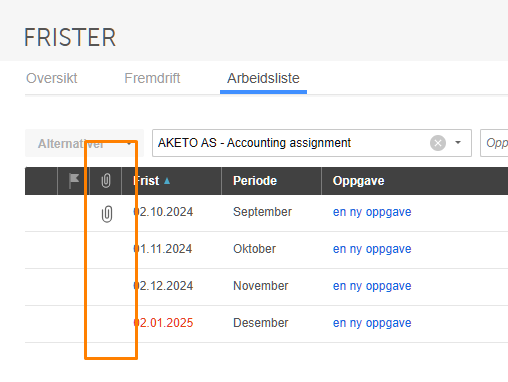Sort by the Frist column ascending arrow
Image resolution: width=508 pixels, height=382 pixels.
click(167, 181)
